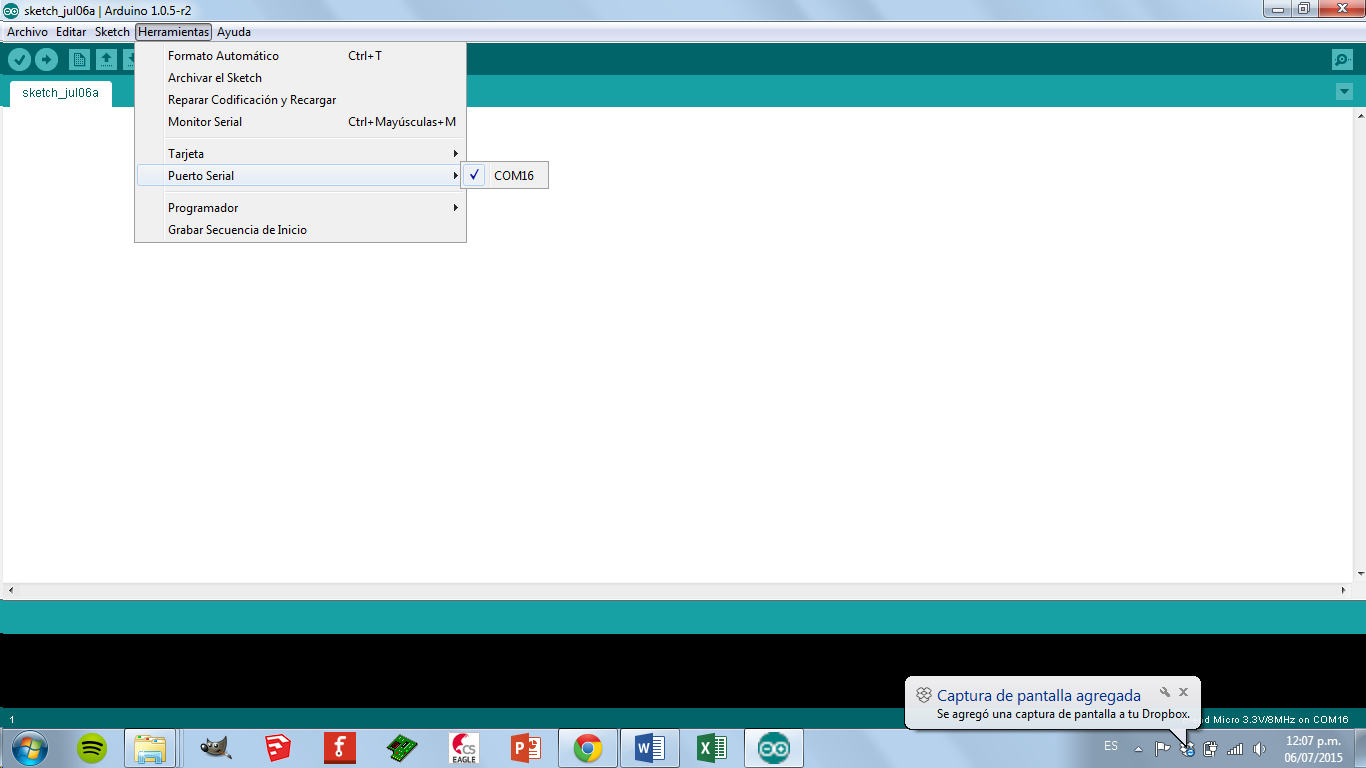Open Spotify from the taskbar
This screenshot has height=768, width=1366.
click(92, 748)
